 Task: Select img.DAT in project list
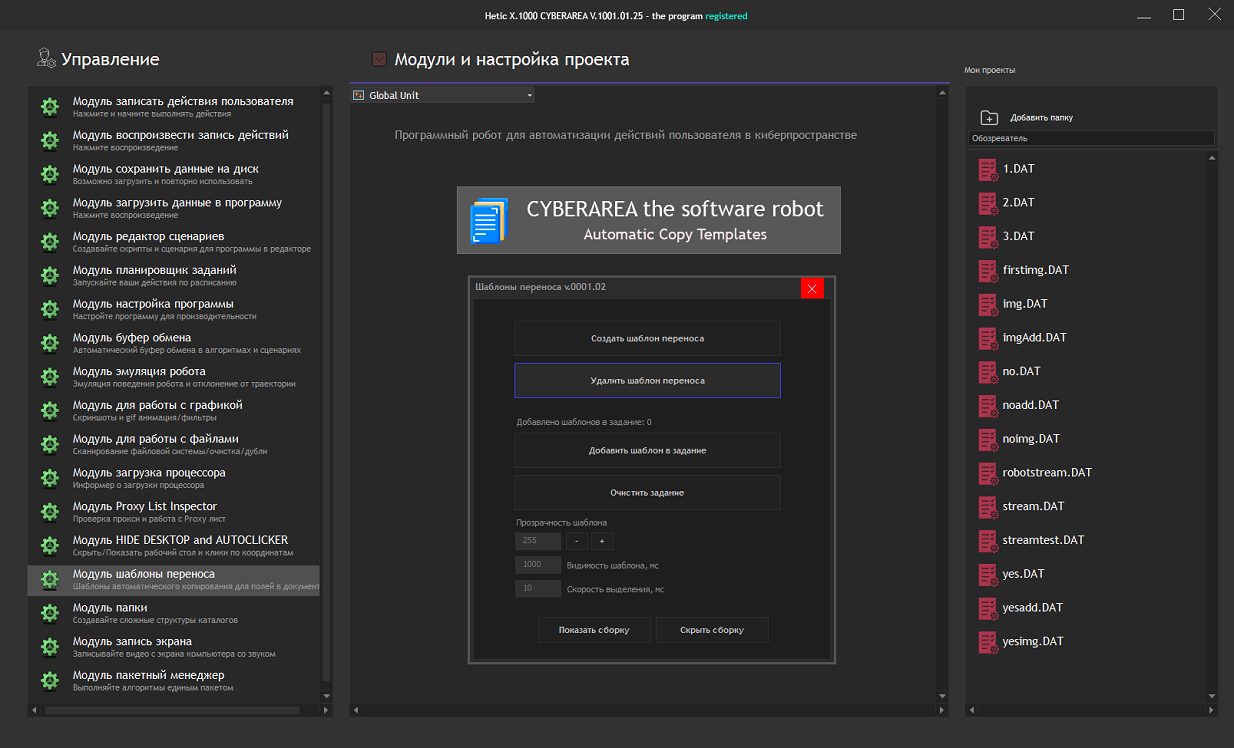pyautogui.click(x=1025, y=304)
